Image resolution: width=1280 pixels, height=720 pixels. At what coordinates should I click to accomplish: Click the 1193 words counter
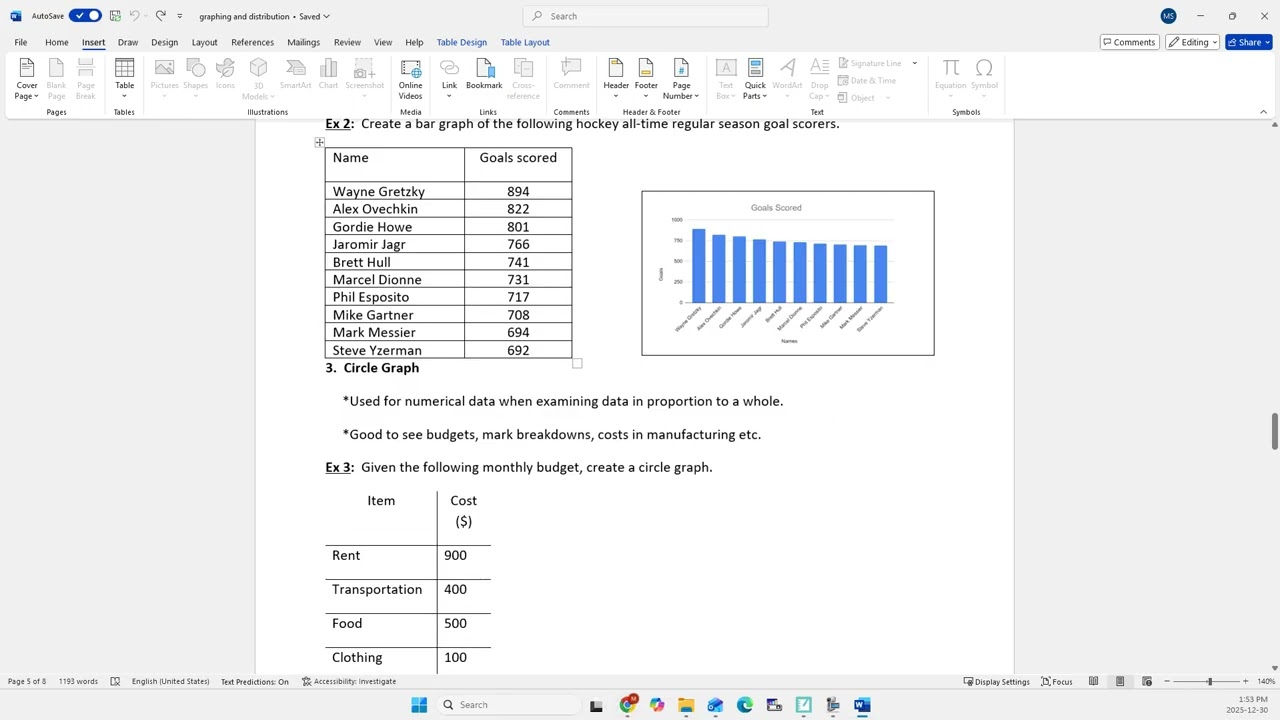tap(78, 681)
